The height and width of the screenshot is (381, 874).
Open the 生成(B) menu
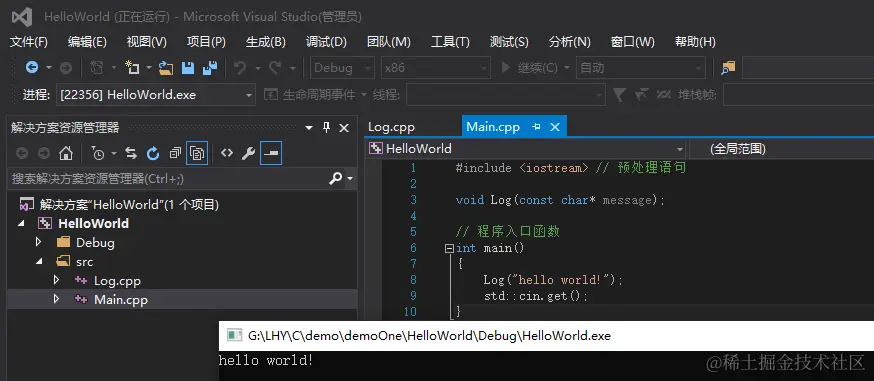265,42
